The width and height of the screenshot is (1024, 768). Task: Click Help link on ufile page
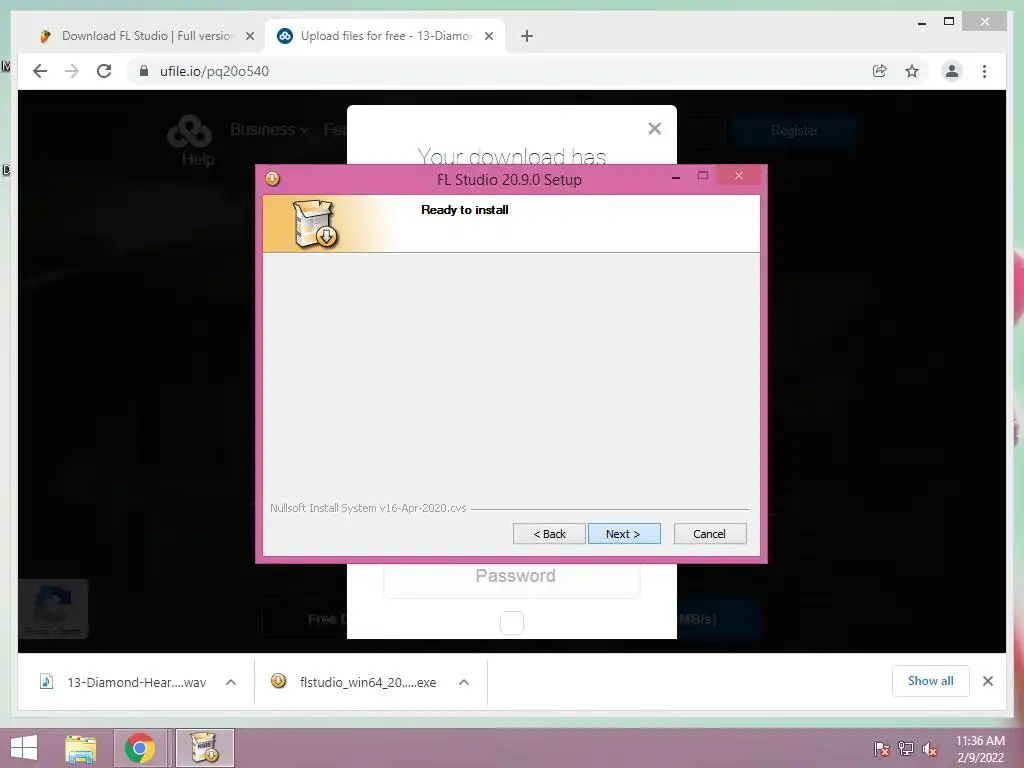click(198, 159)
